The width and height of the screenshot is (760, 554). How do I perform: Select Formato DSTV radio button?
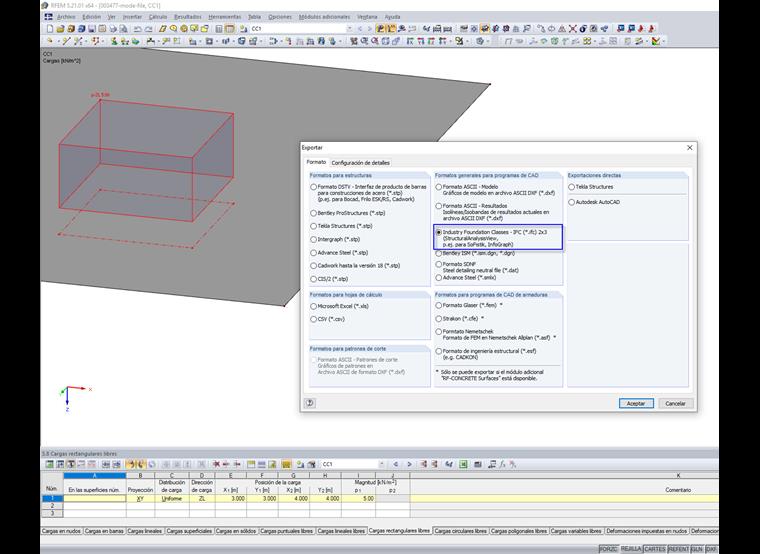click(x=314, y=187)
